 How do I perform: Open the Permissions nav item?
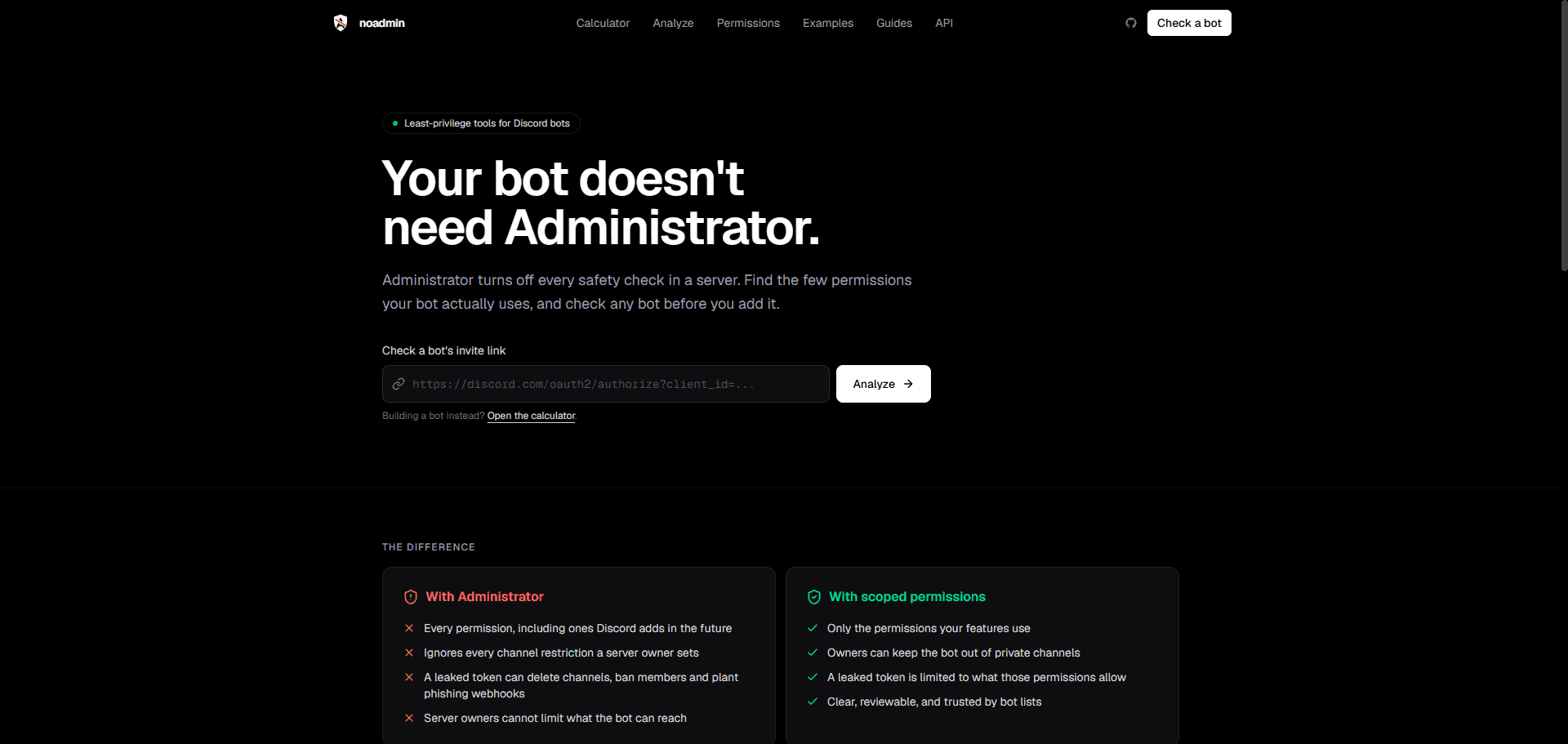click(x=748, y=23)
